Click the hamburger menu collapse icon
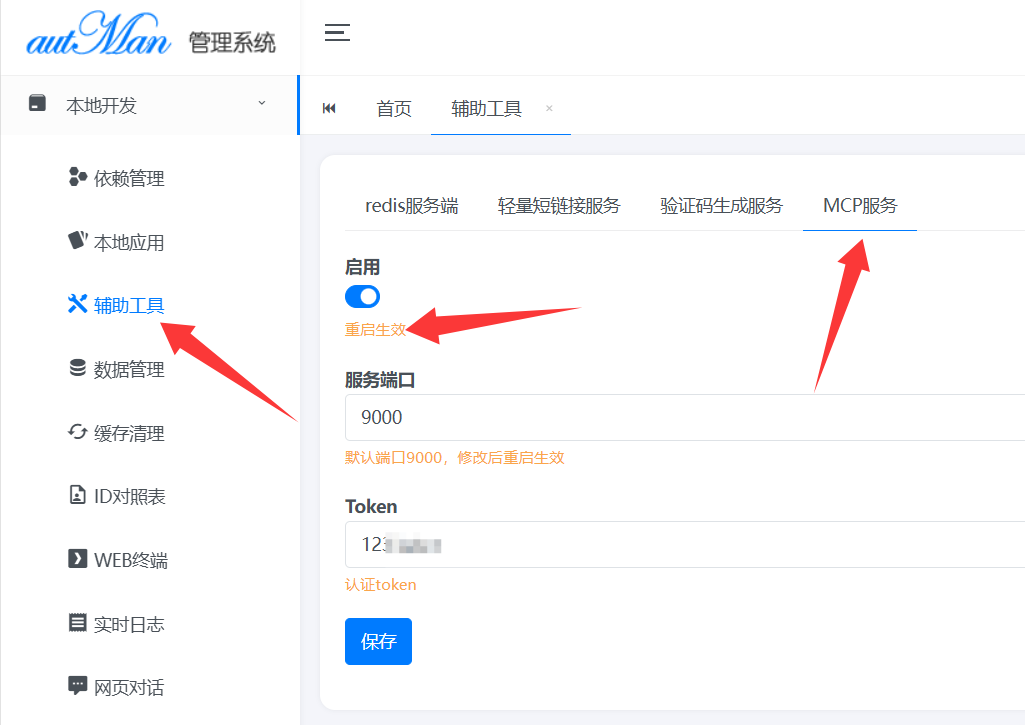 pos(337,33)
